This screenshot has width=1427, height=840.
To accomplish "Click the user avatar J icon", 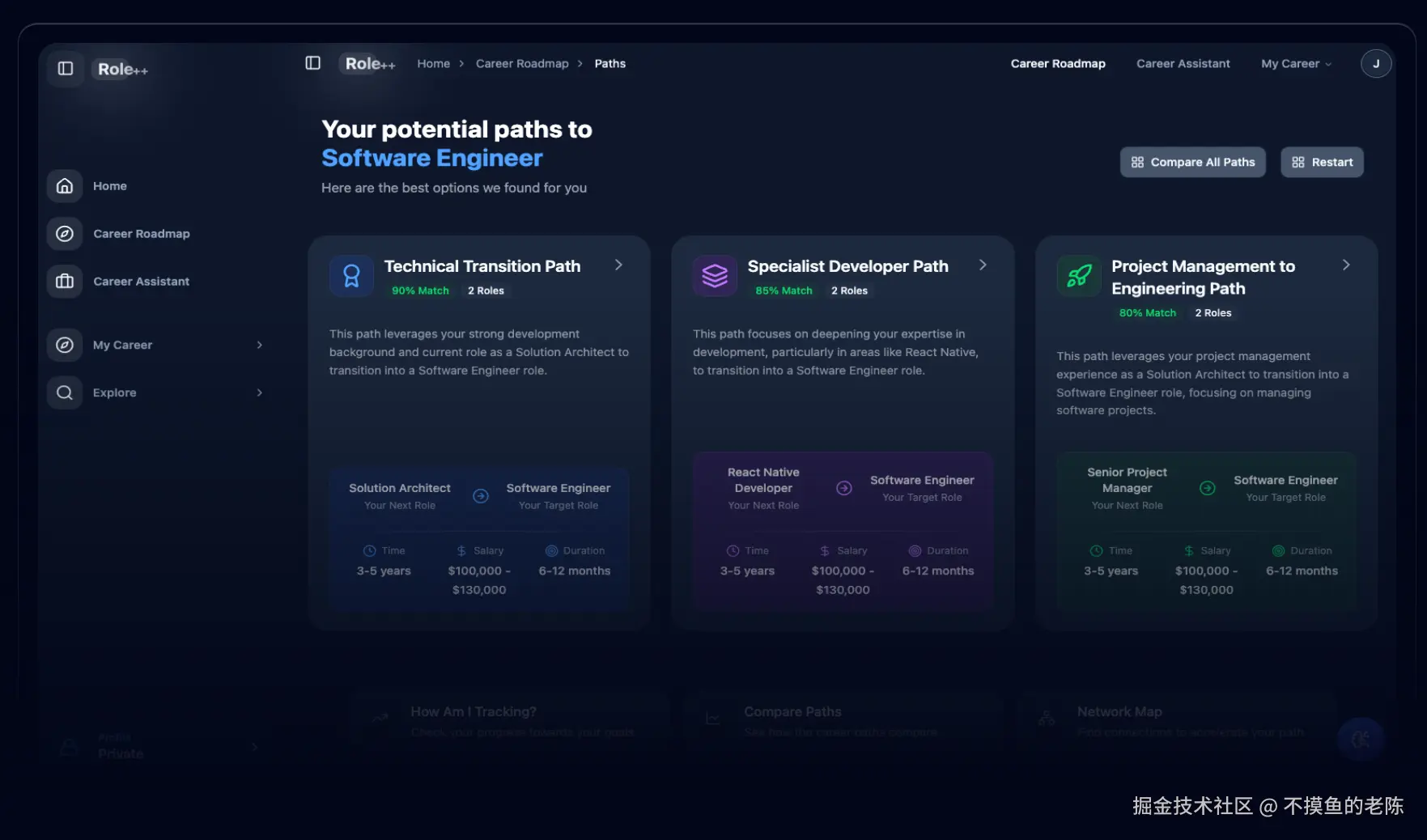I will (x=1376, y=64).
